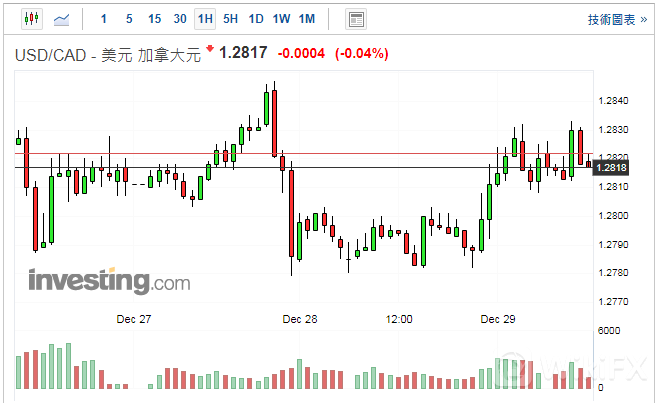Select 1 minute timeframe

click(104, 19)
